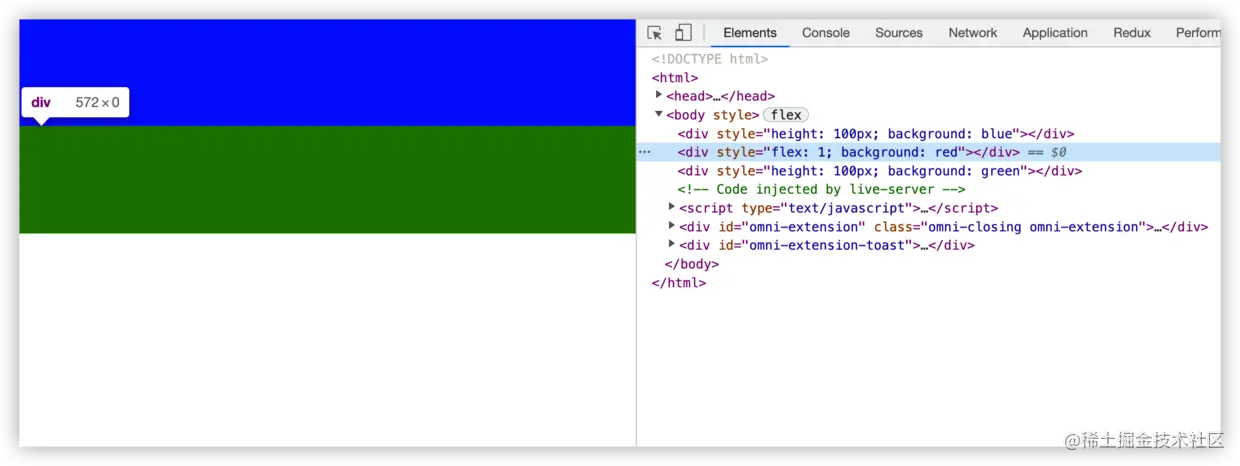This screenshot has width=1240, height=466.
Task: Toggle the device toolbar icon
Action: (x=683, y=33)
